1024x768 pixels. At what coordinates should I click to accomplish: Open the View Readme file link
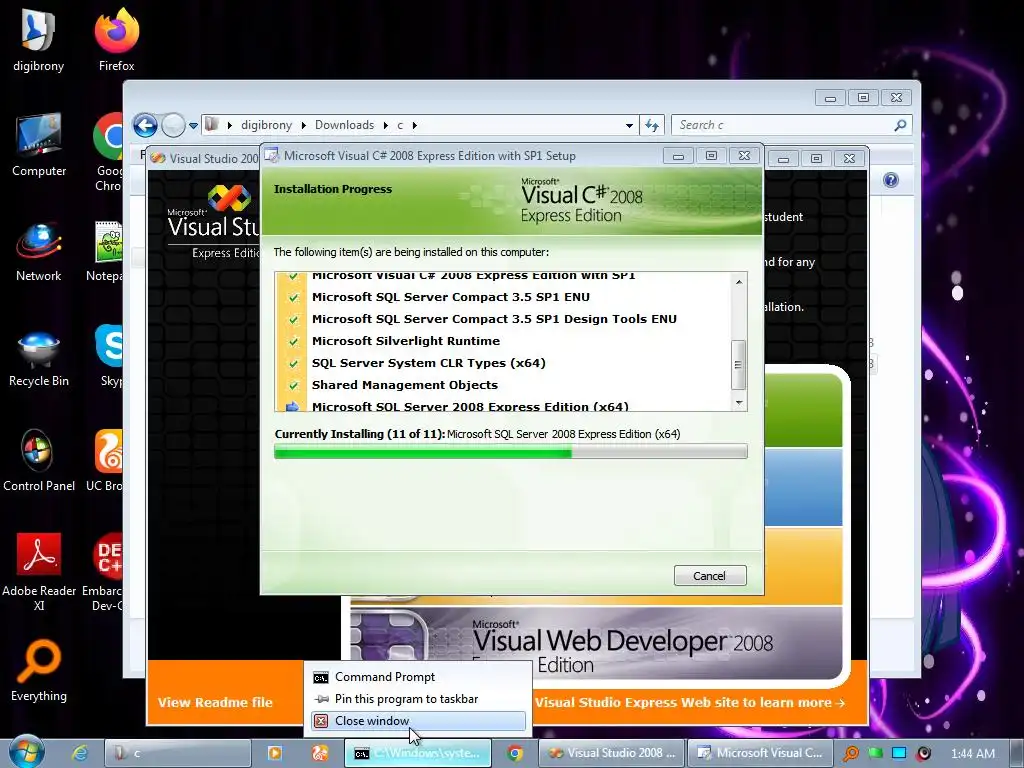point(215,703)
